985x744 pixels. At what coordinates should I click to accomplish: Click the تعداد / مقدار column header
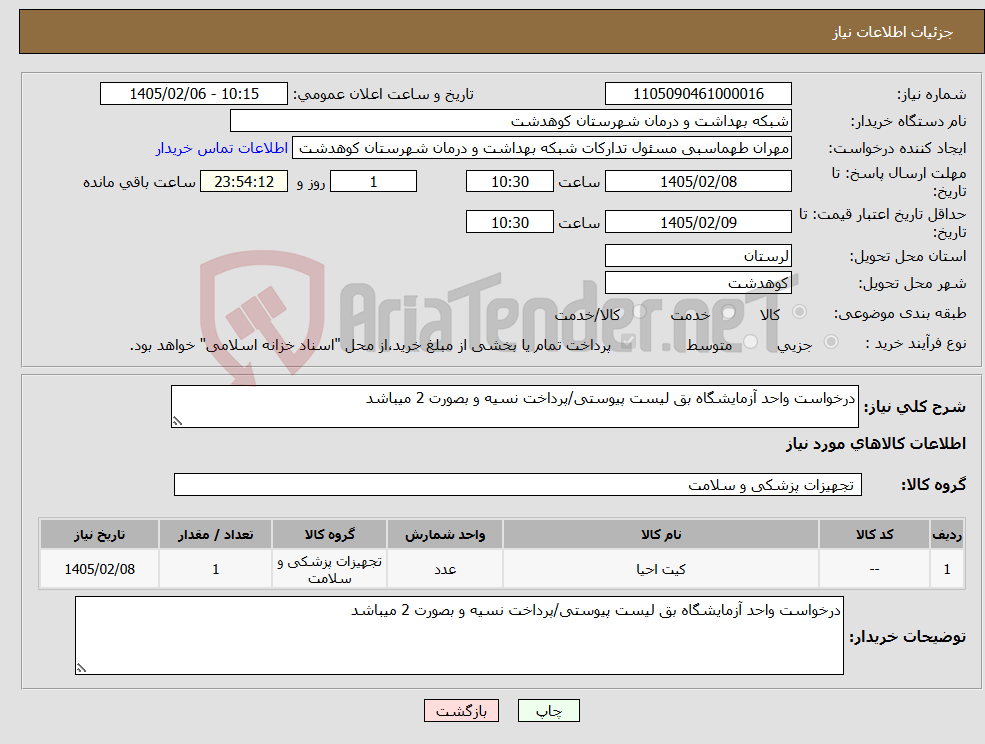[215, 534]
